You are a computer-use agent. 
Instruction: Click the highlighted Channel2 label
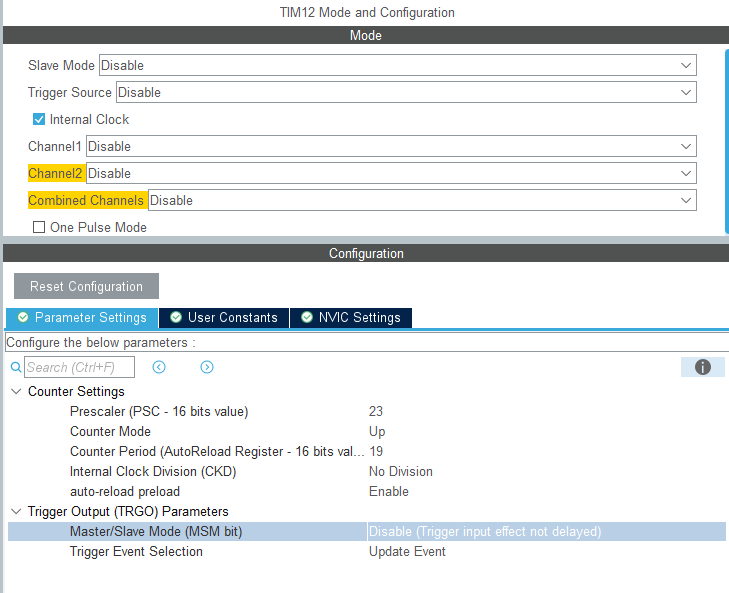tap(55, 173)
